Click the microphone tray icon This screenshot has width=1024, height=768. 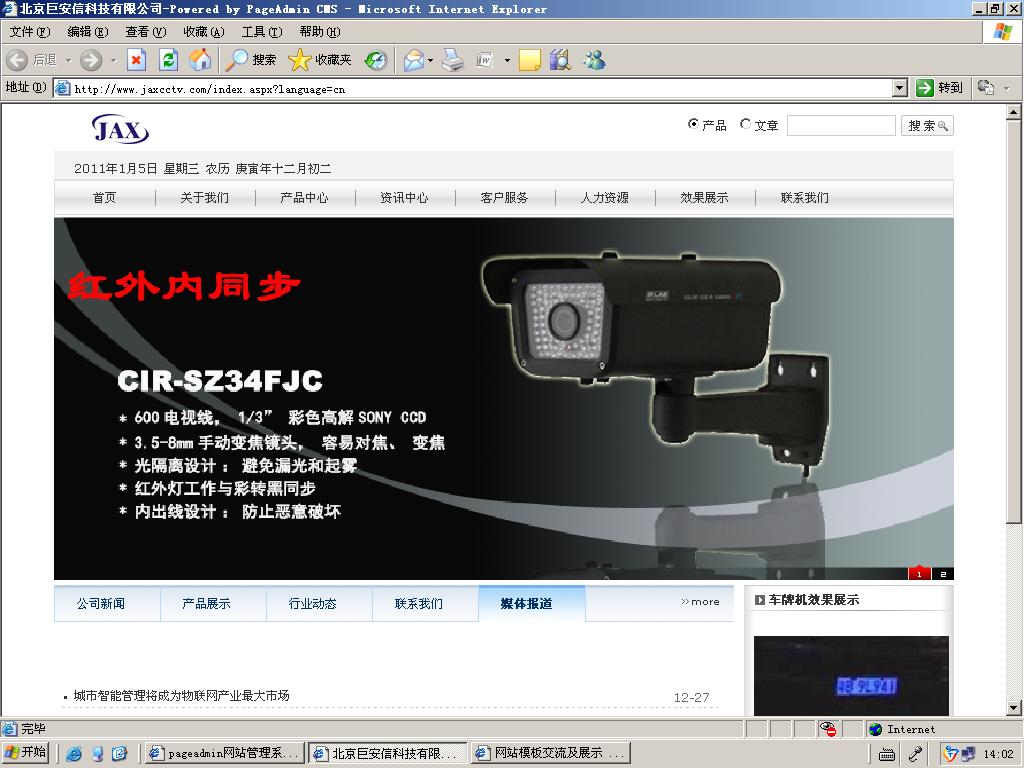tap(916, 754)
